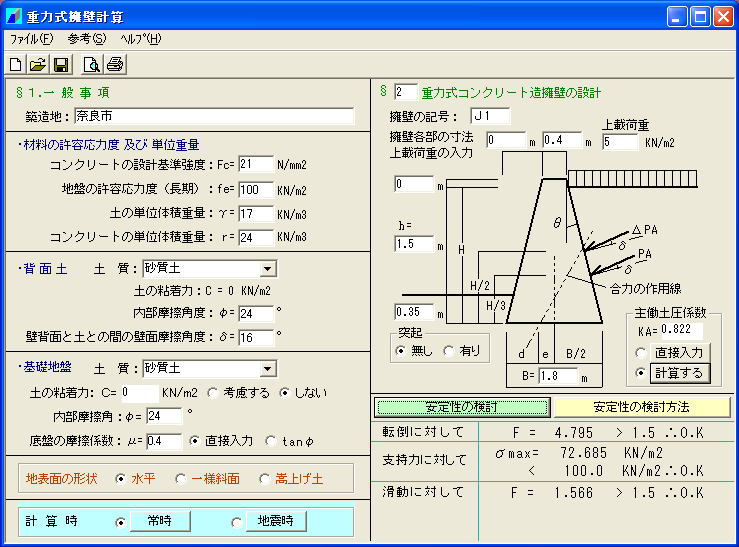
Task: Click the Open folder toolbar icon
Action: click(38, 65)
